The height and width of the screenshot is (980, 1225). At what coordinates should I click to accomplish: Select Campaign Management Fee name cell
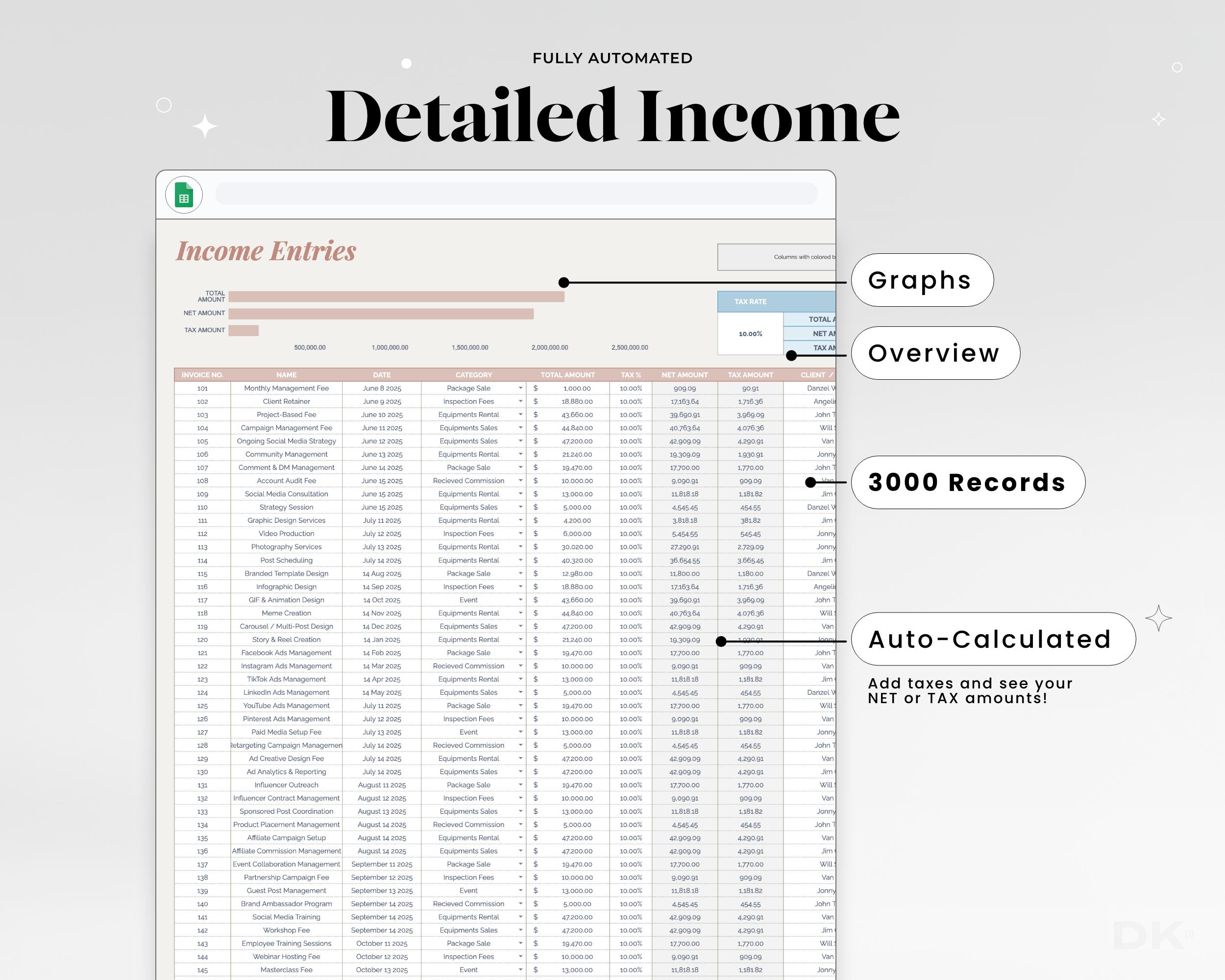coord(286,428)
